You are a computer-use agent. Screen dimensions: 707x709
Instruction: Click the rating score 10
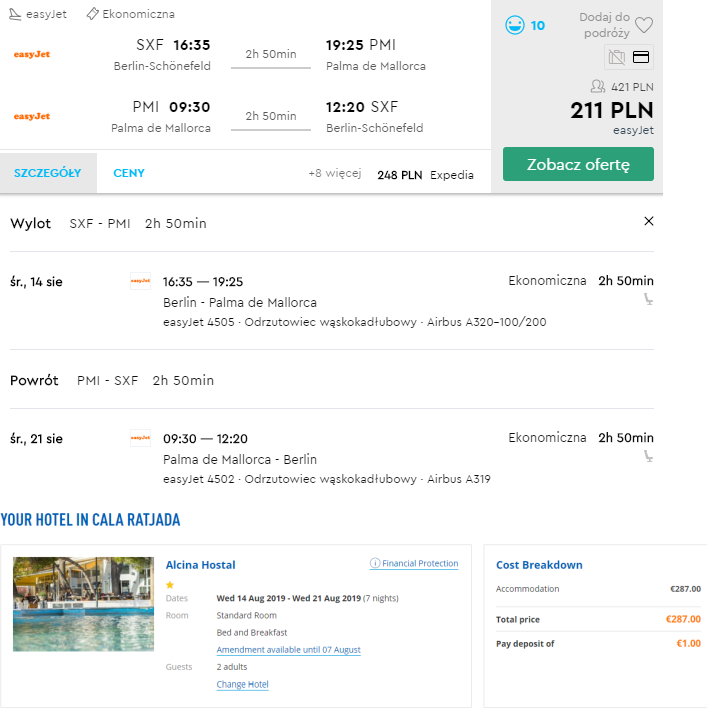tap(537, 26)
